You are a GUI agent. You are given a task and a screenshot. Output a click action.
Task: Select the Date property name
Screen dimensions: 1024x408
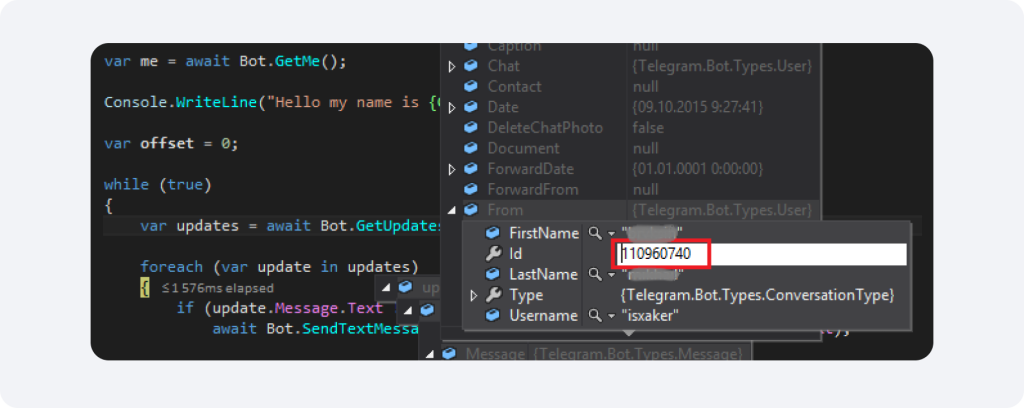503,107
